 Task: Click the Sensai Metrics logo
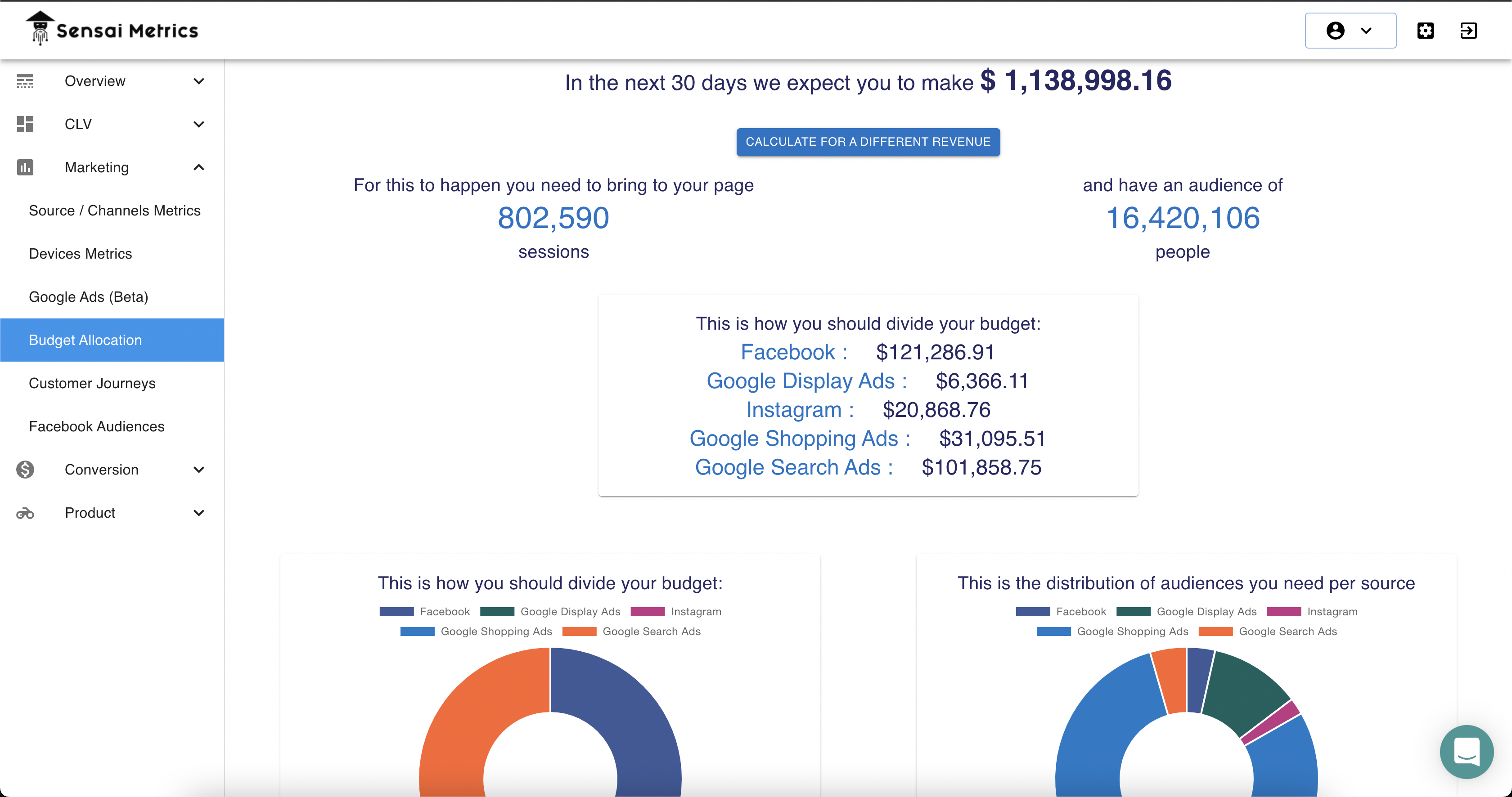[x=112, y=29]
